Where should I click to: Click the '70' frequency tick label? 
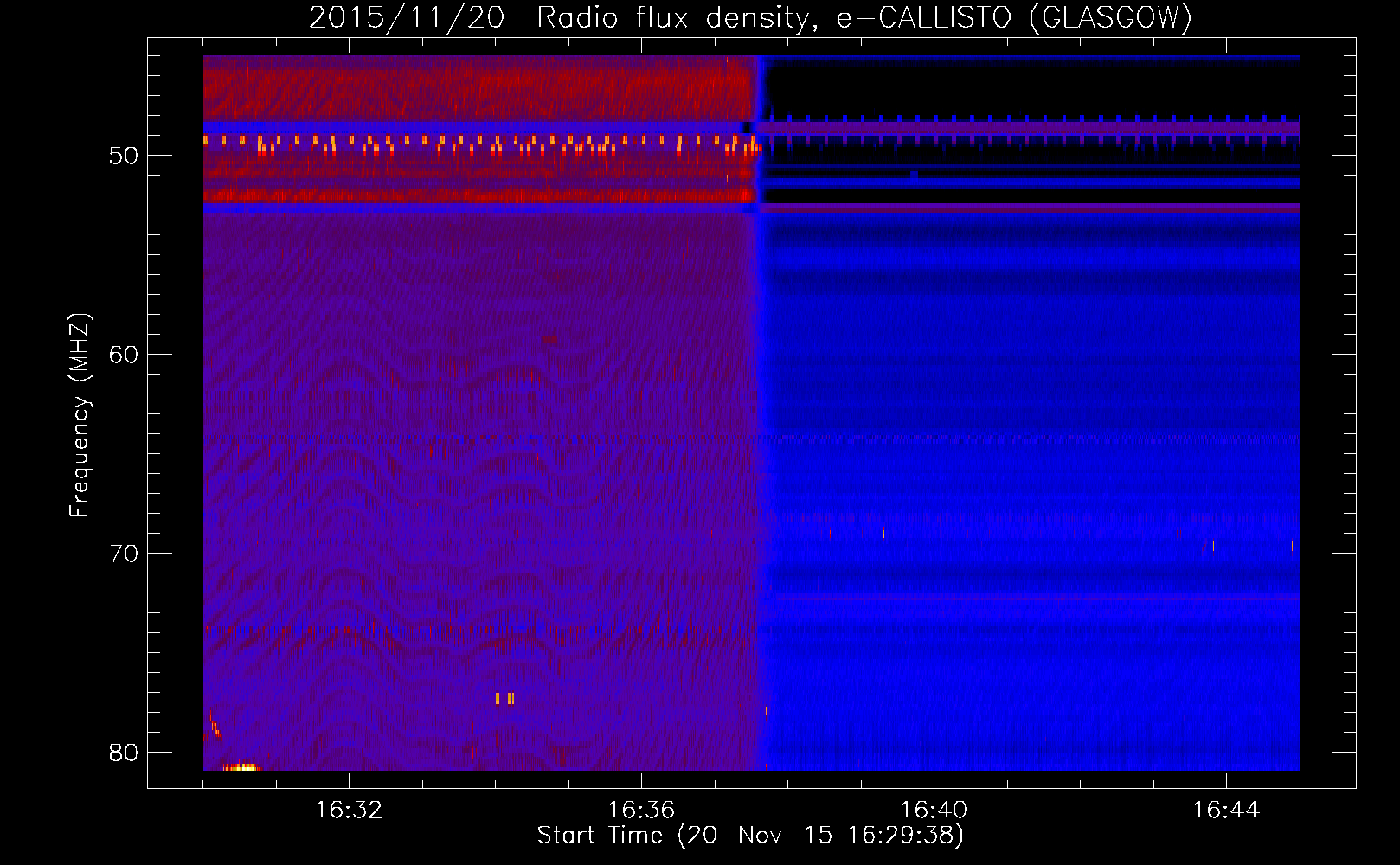[124, 554]
